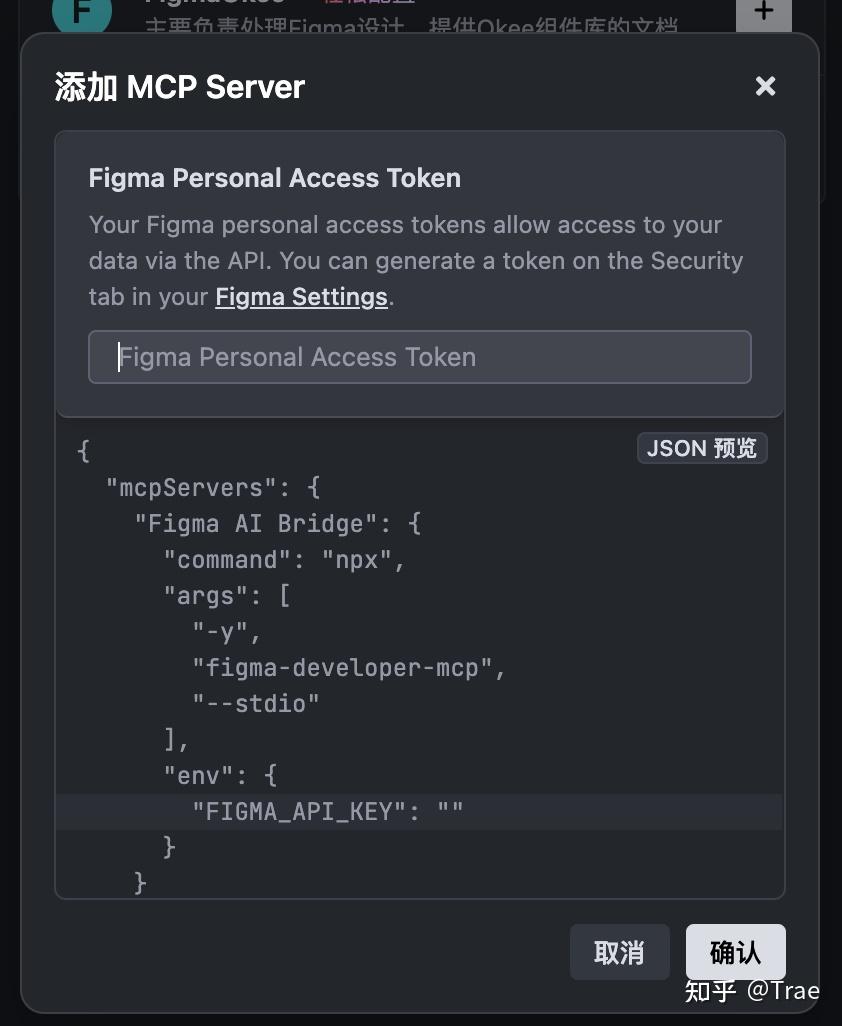The height and width of the screenshot is (1026, 842).
Task: Click the 知乎 @Trae watermark
Action: click(756, 991)
